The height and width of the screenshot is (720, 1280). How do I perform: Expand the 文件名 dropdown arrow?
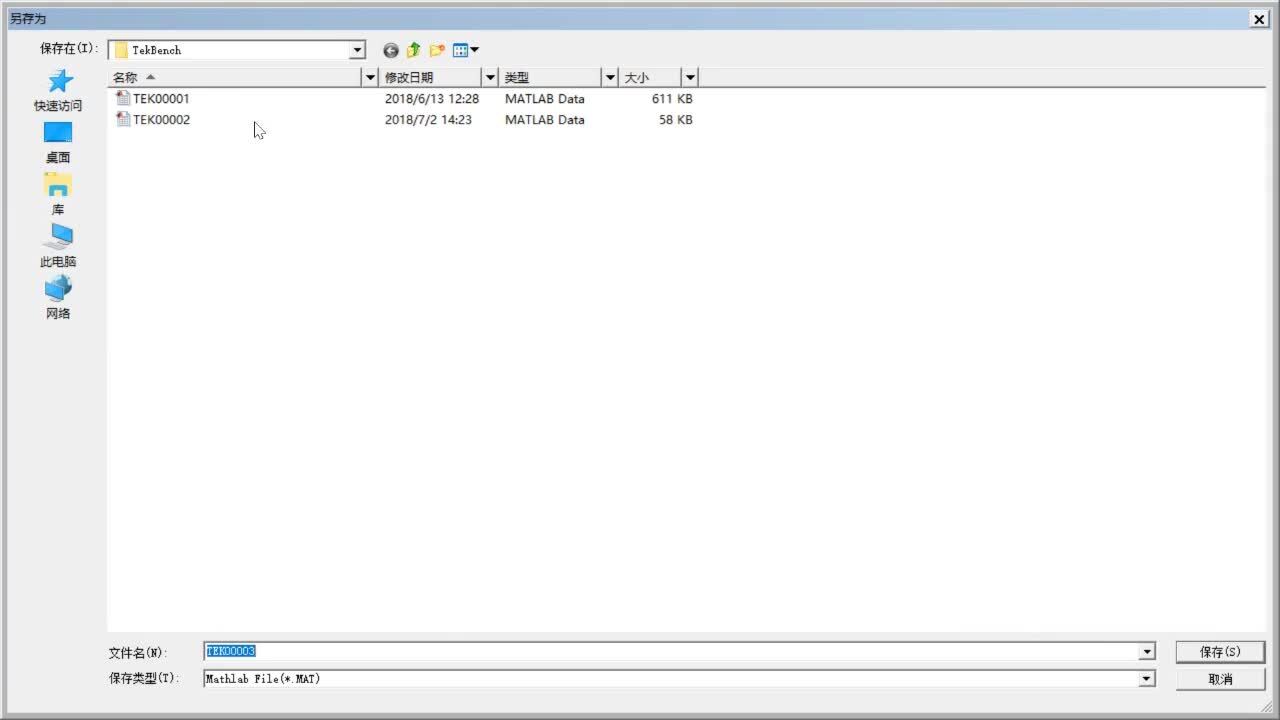1146,652
